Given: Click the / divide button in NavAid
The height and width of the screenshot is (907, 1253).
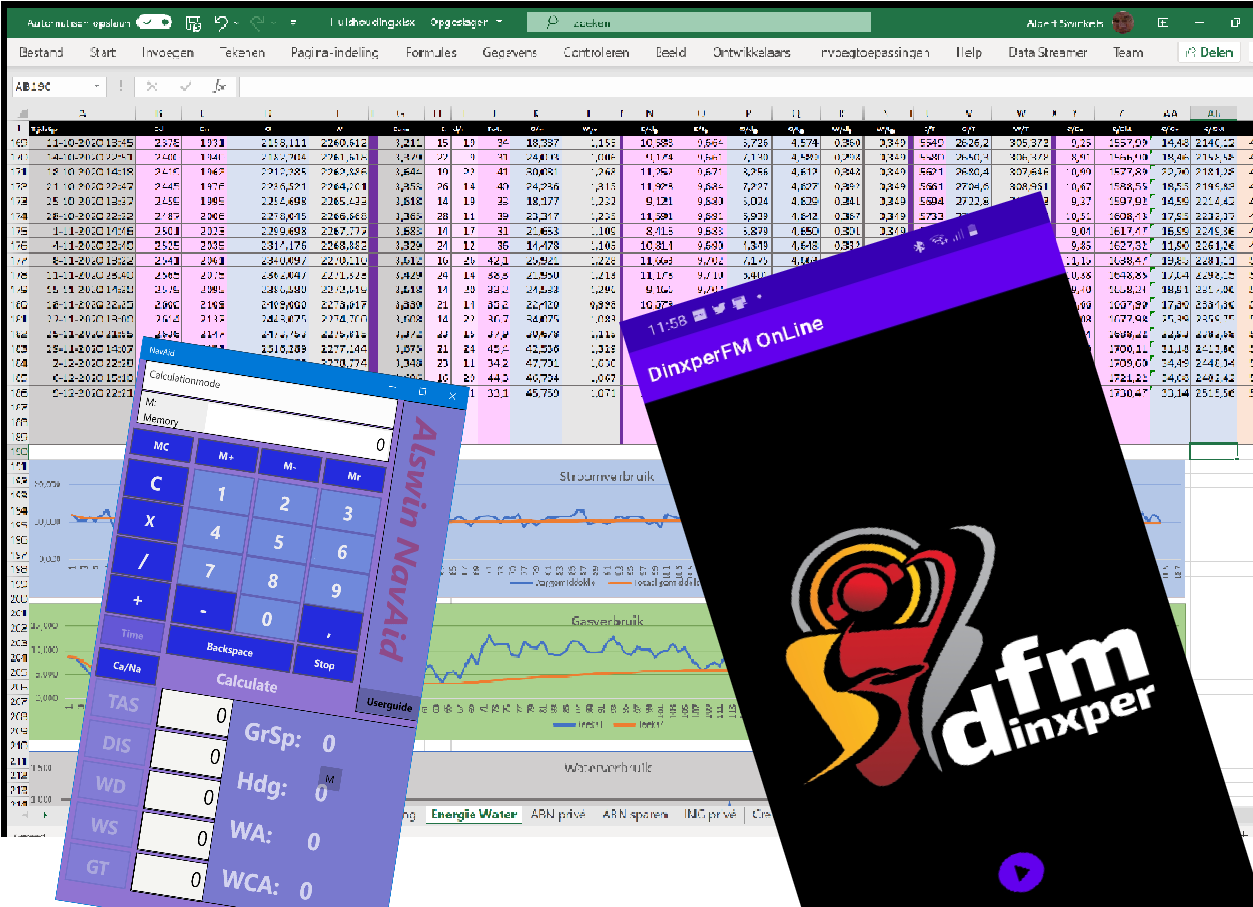Looking at the screenshot, I should (x=143, y=561).
